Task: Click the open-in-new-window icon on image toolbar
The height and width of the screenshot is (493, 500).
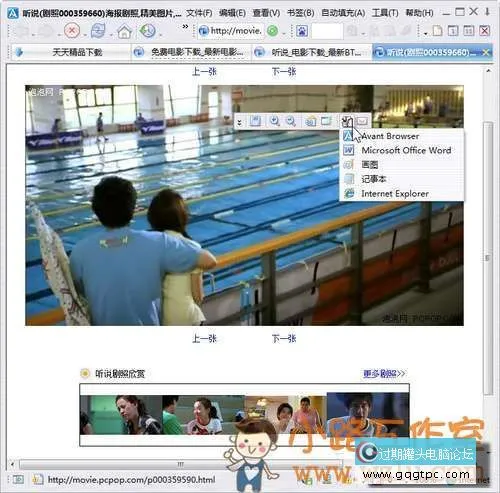Action: point(326,121)
